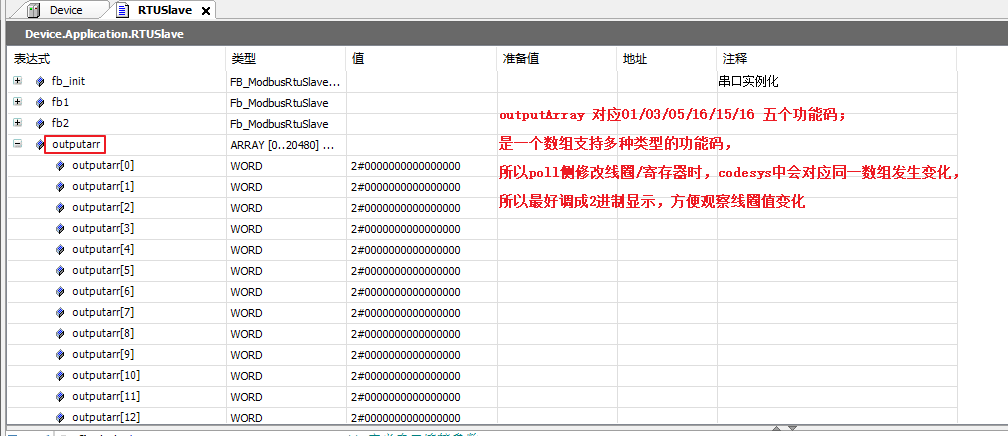Click the outputarr[1] variable icon
Image resolution: width=1008 pixels, height=436 pixels.
60,187
